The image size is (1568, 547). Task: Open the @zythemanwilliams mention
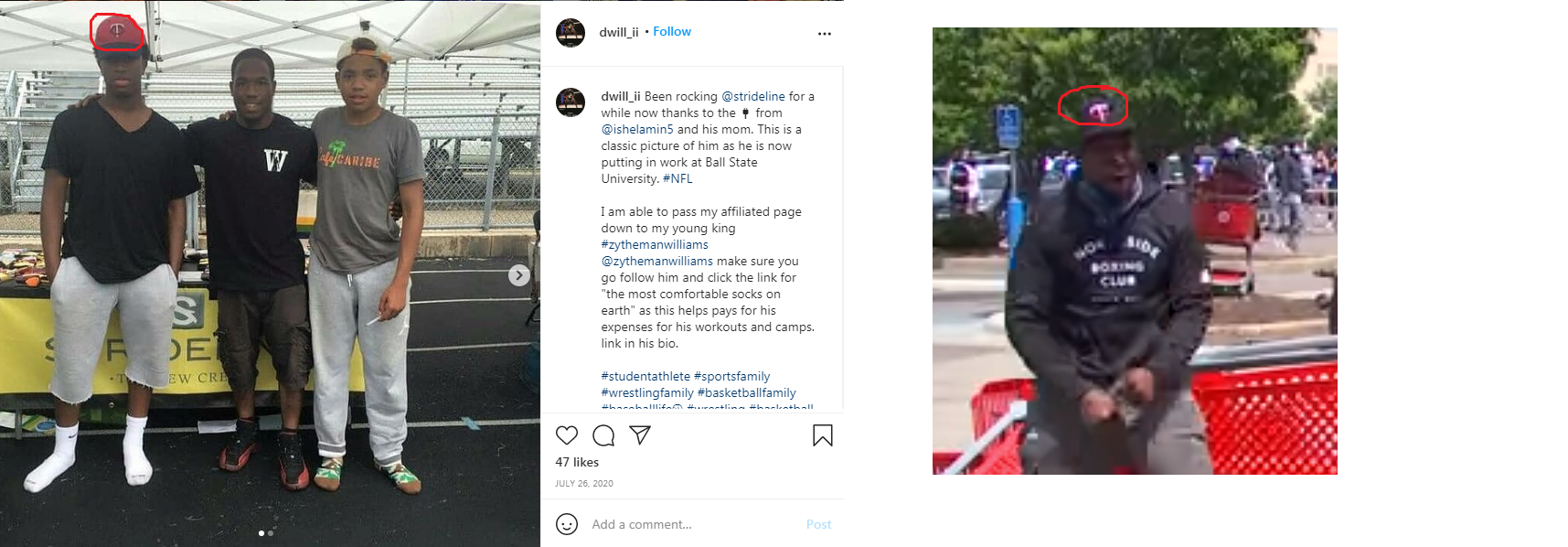656,261
